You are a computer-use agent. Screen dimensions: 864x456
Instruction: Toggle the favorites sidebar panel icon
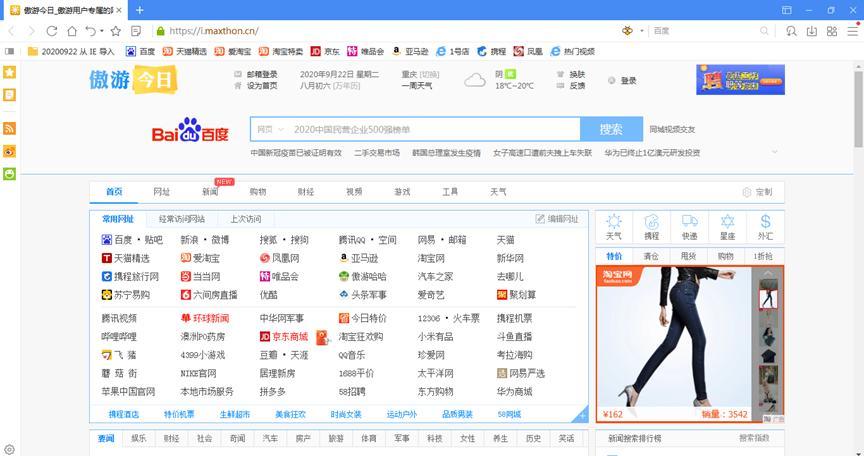pos(9,51)
